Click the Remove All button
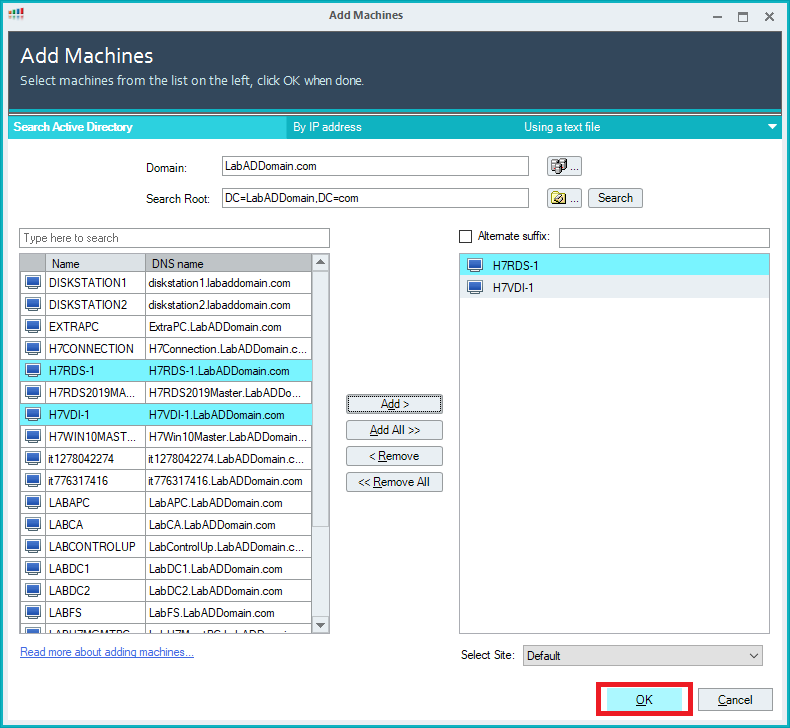The image size is (790, 728). [x=394, y=482]
